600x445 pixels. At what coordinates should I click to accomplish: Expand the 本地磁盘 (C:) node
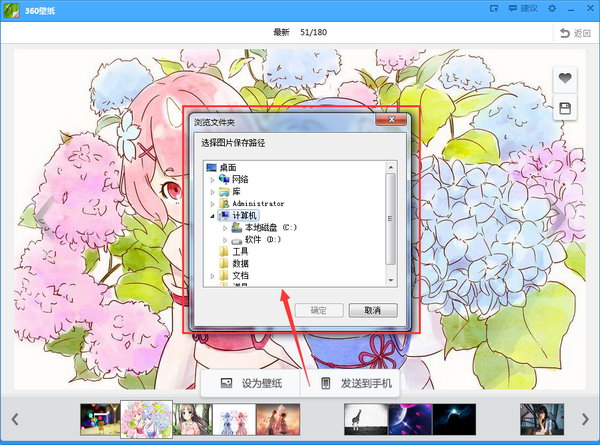point(225,228)
